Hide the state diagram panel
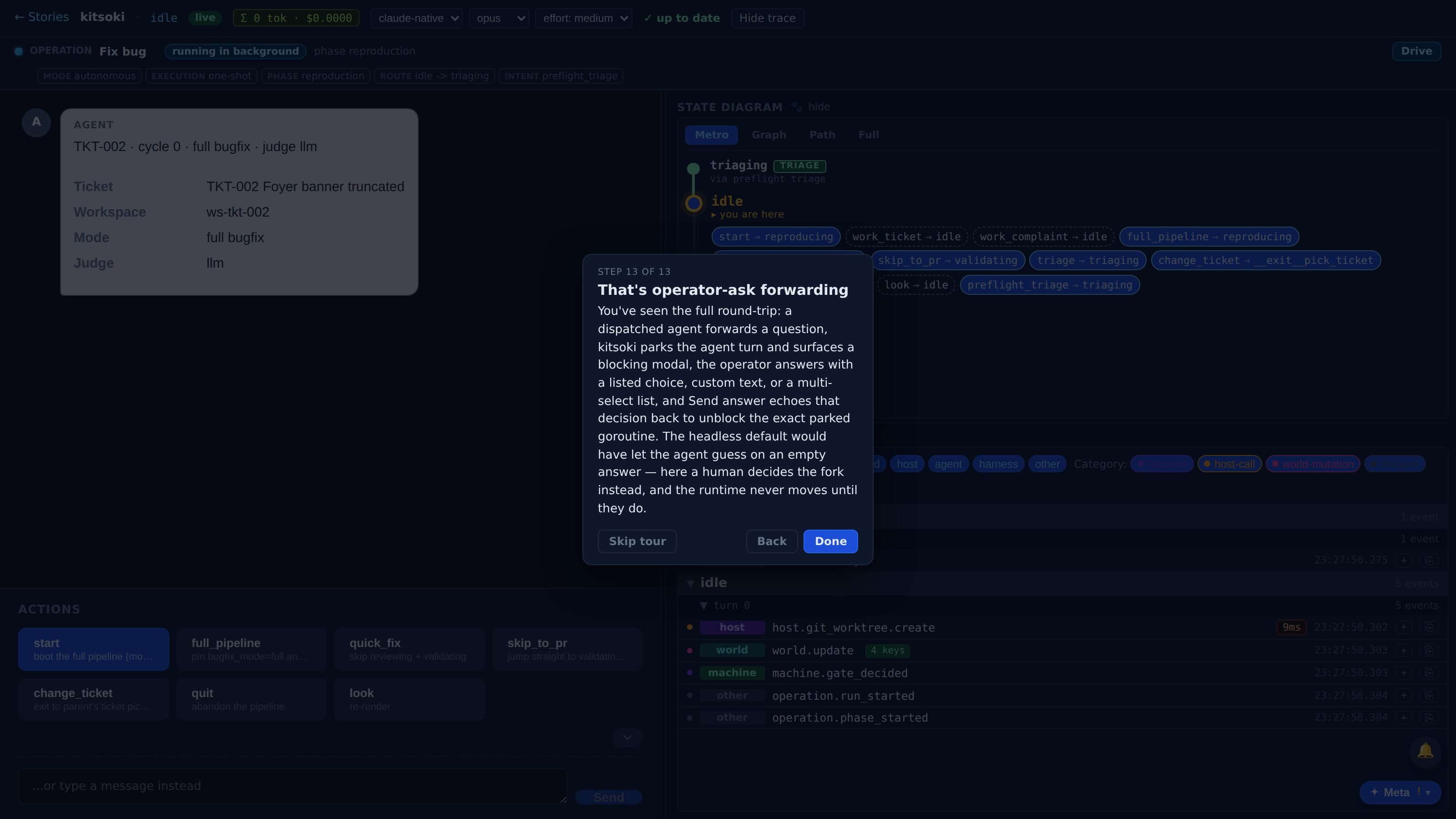This screenshot has height=819, width=1456. (x=819, y=106)
